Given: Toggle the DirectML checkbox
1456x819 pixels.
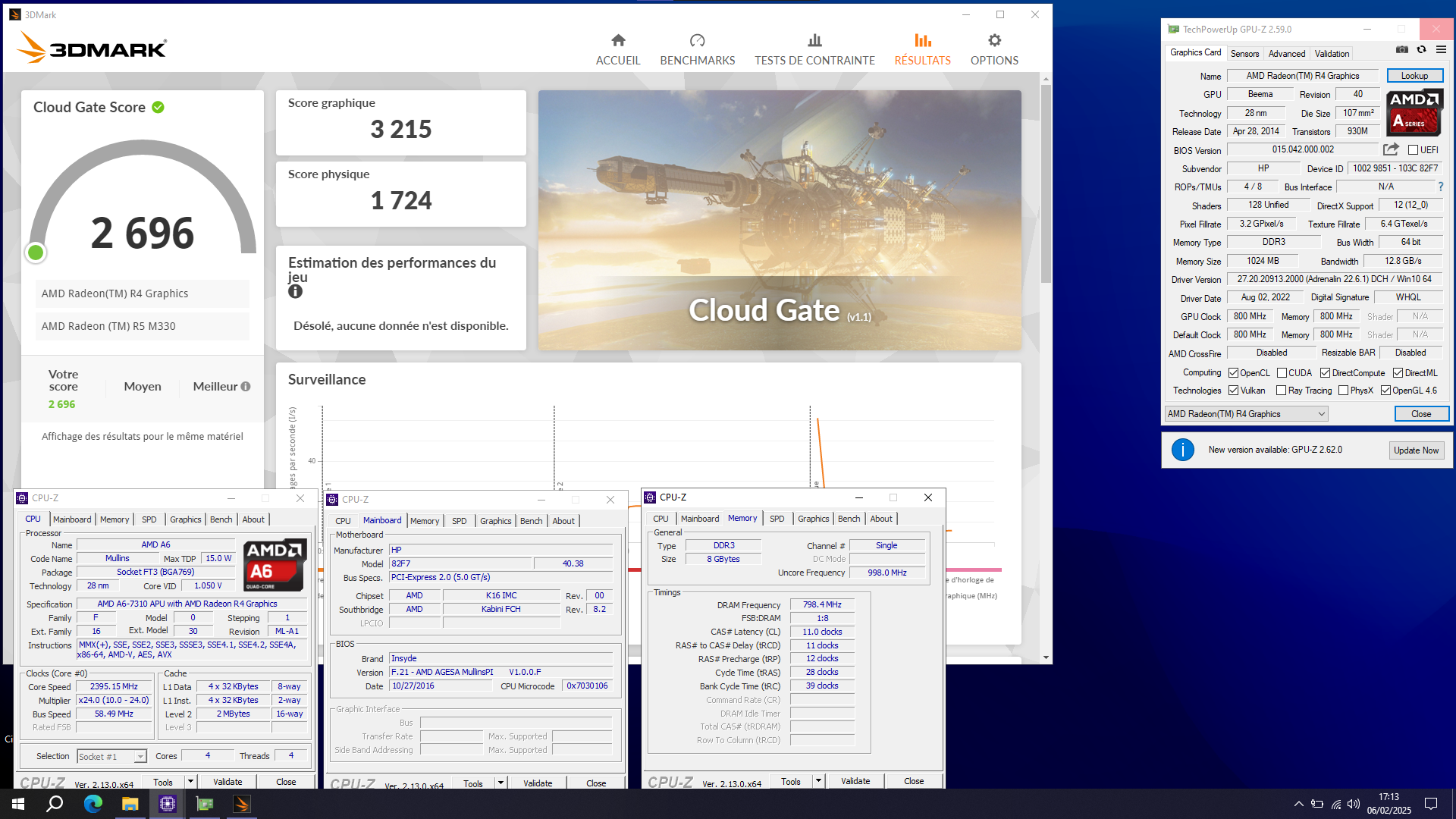Looking at the screenshot, I should click(x=1398, y=373).
